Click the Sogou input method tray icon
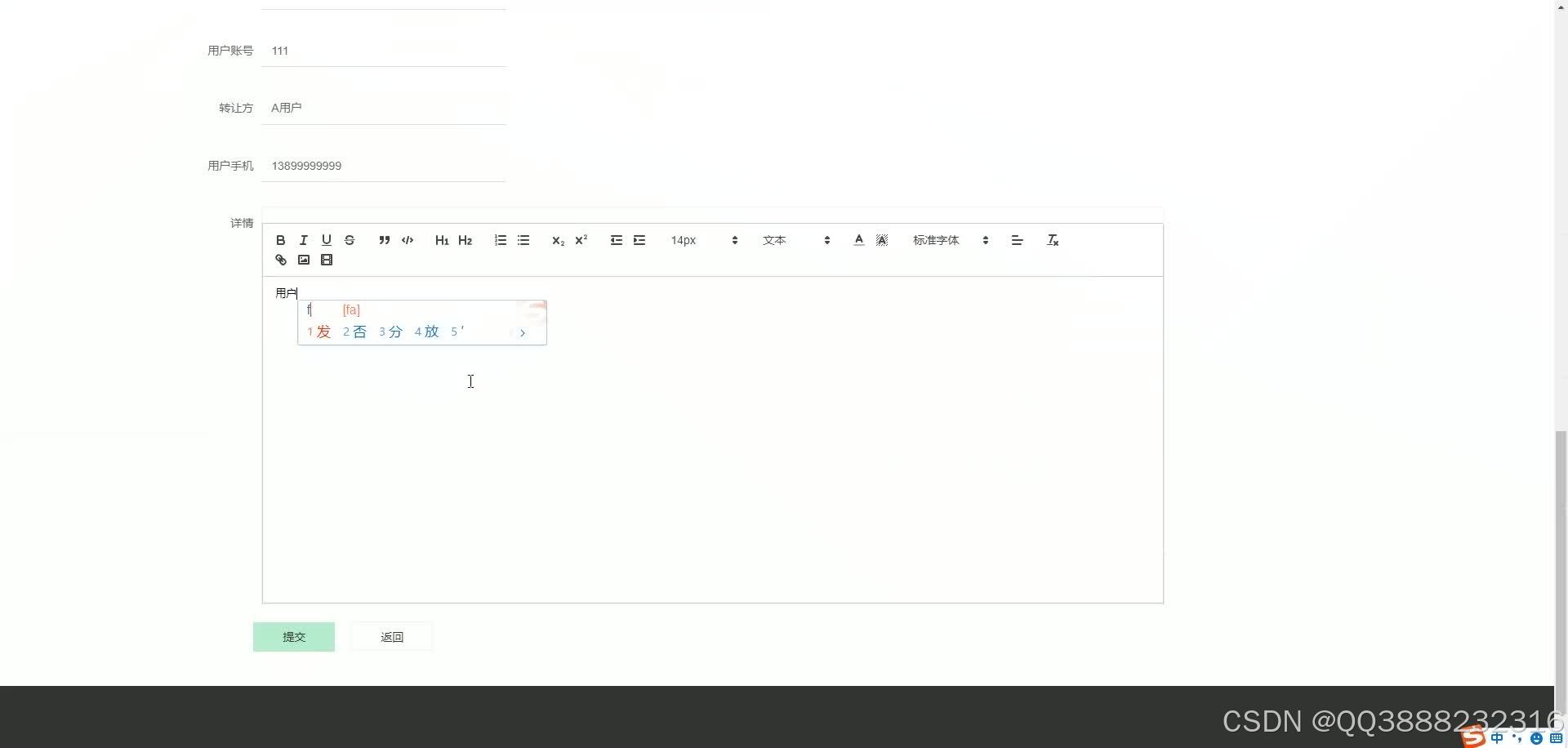The image size is (1568, 748). pos(1474,737)
